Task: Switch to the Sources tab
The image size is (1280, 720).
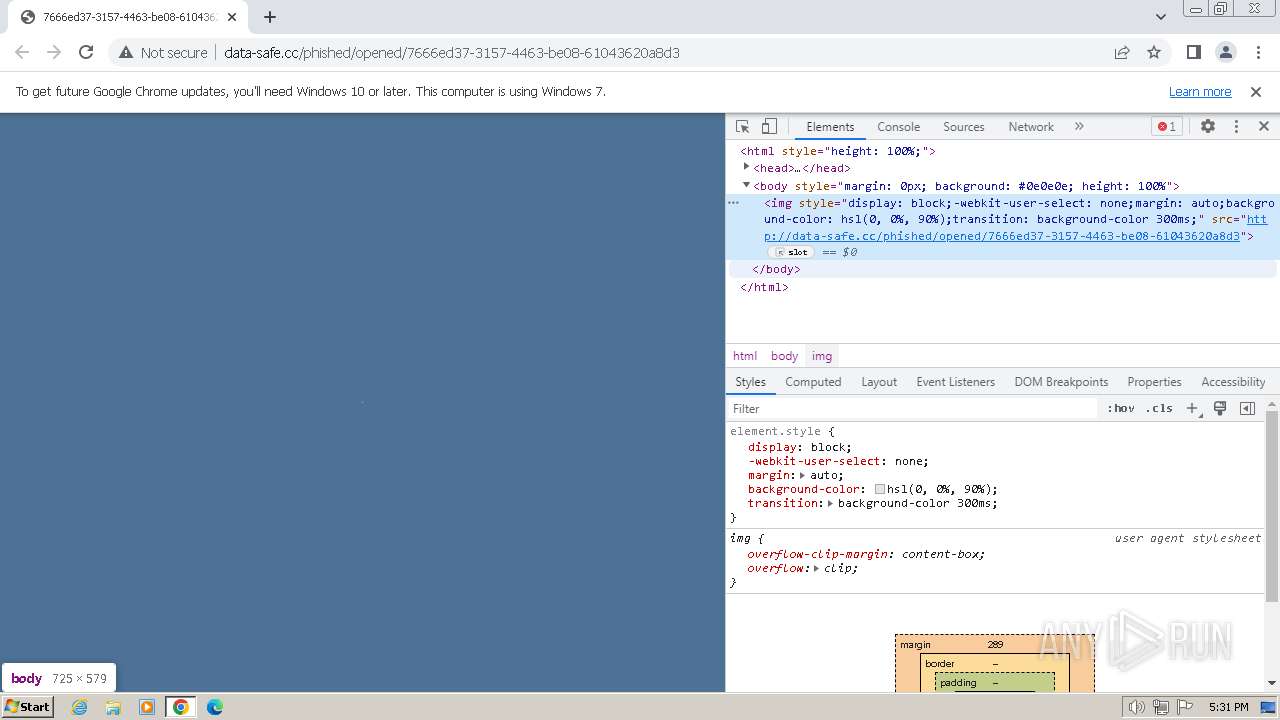Action: (964, 127)
